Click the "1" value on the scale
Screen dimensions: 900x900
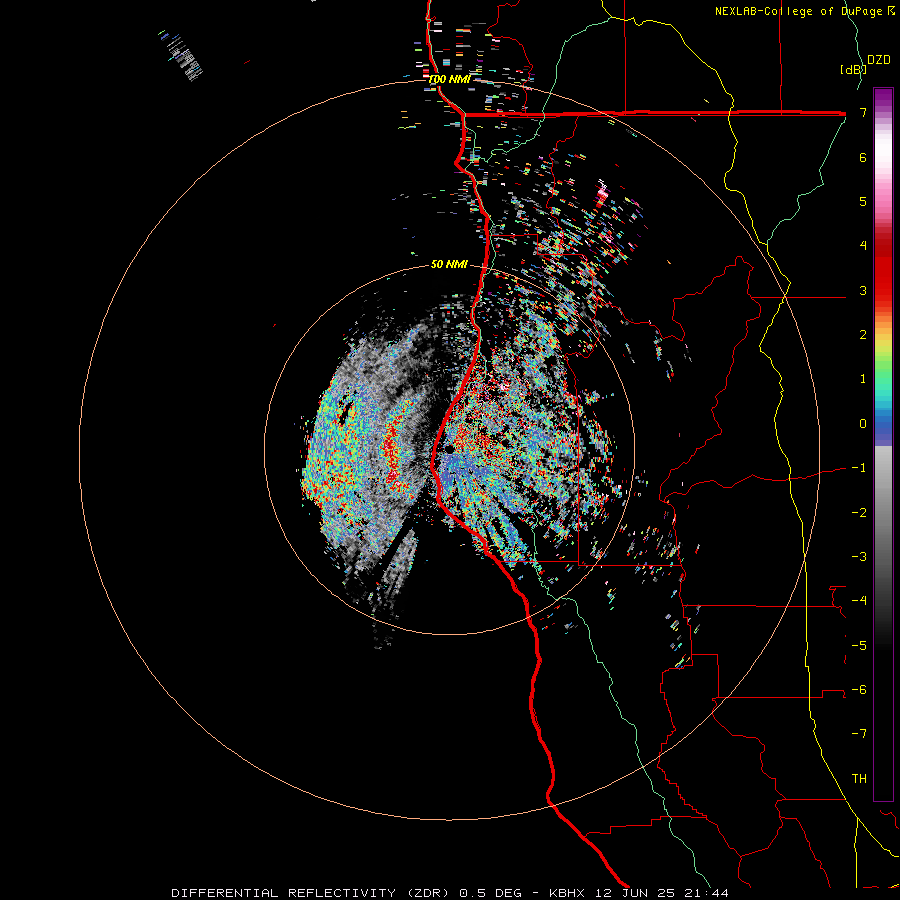(863, 379)
